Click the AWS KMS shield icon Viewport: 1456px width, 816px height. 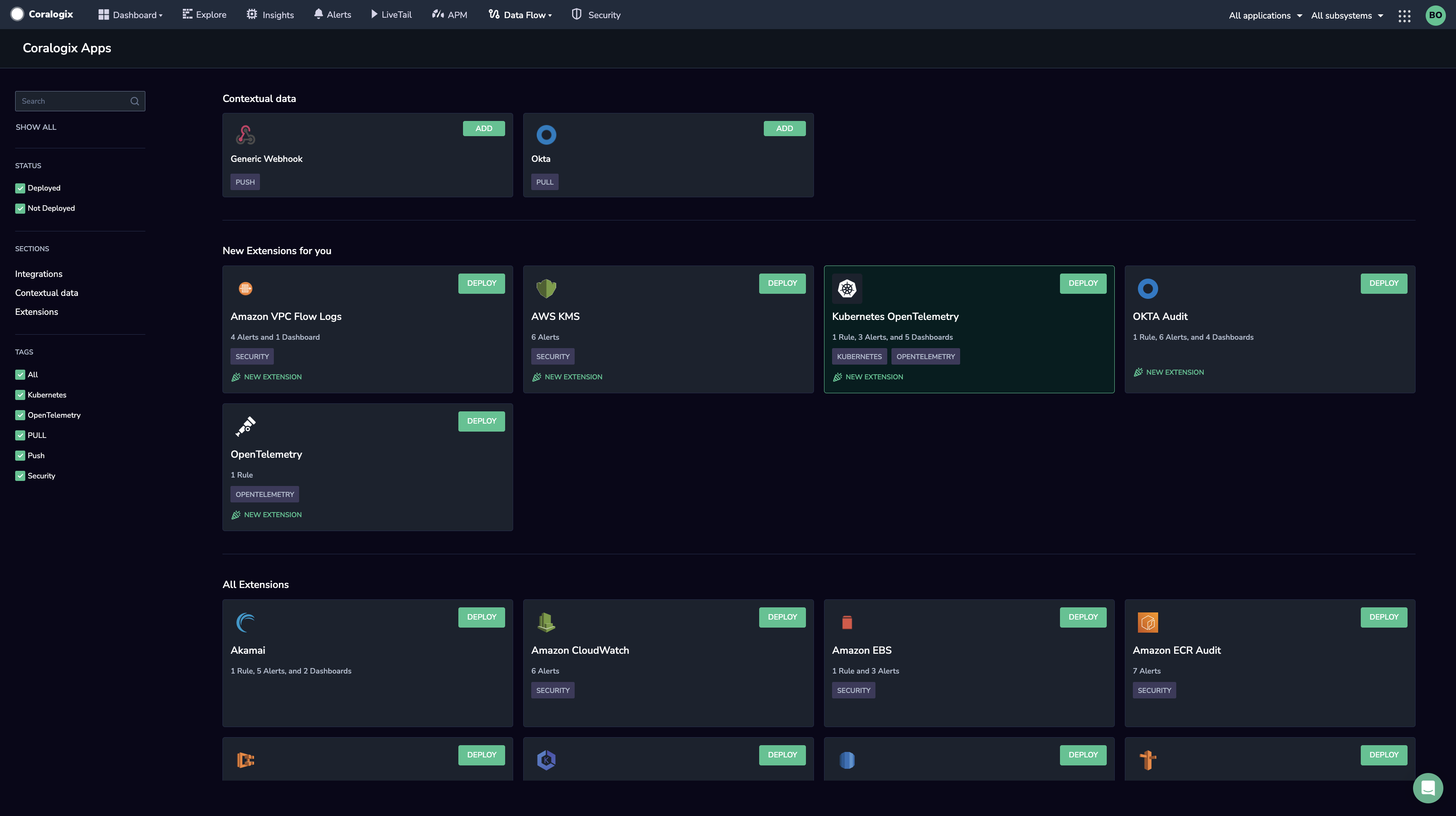click(546, 288)
